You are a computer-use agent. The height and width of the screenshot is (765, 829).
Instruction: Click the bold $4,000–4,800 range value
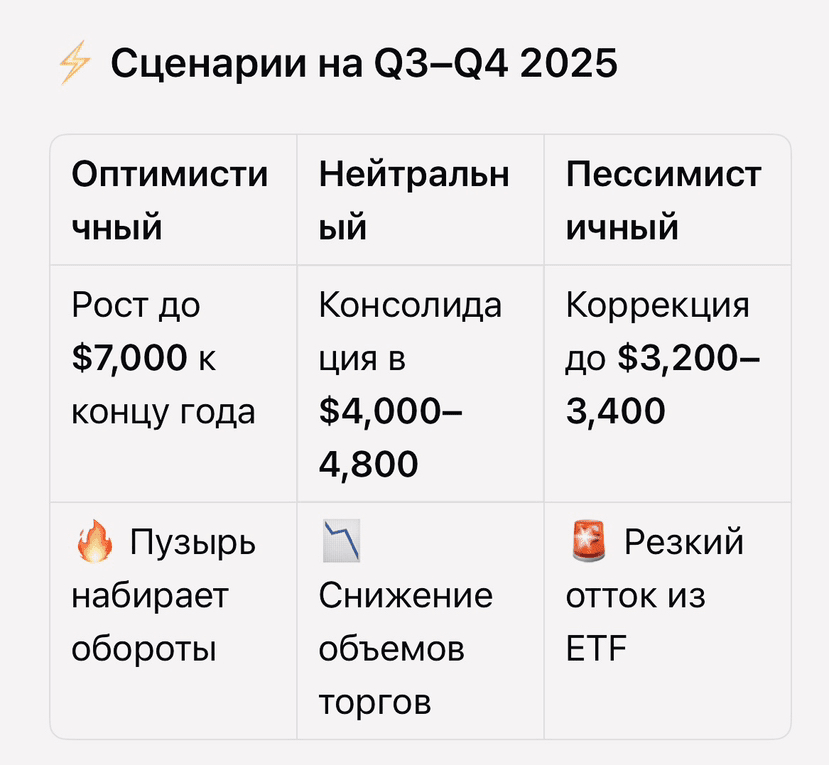click(390, 437)
